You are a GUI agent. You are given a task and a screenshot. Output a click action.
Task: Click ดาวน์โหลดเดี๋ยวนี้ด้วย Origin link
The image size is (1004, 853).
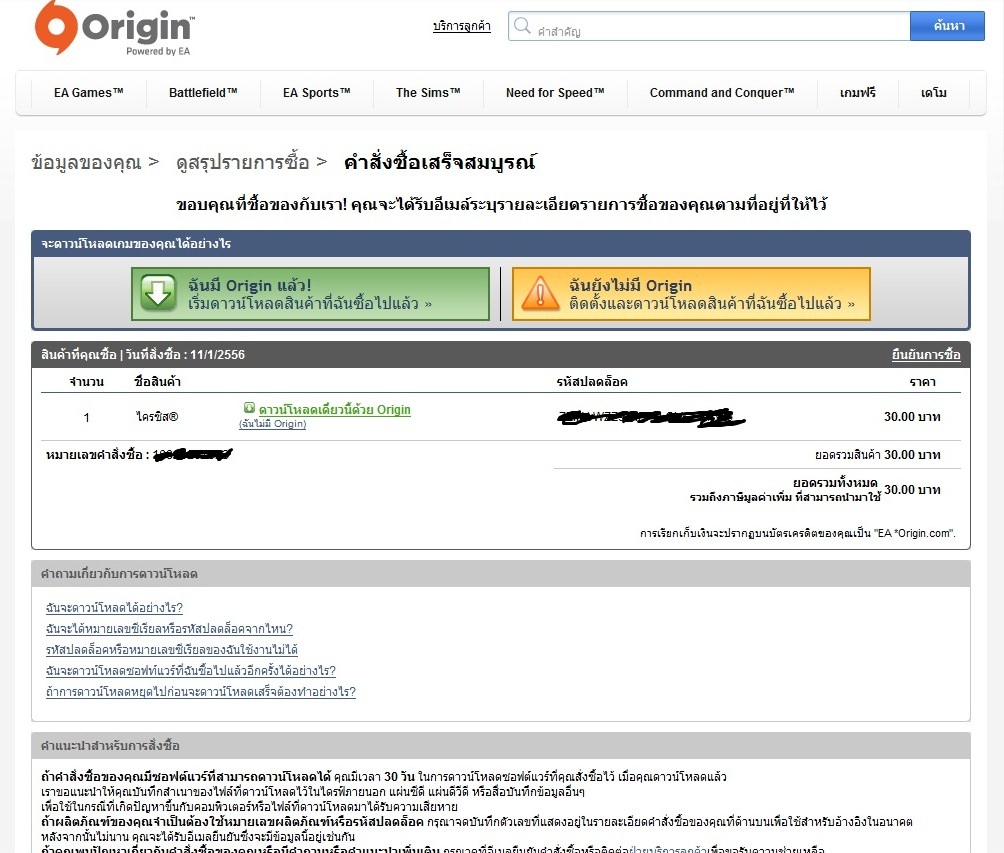pyautogui.click(x=334, y=409)
